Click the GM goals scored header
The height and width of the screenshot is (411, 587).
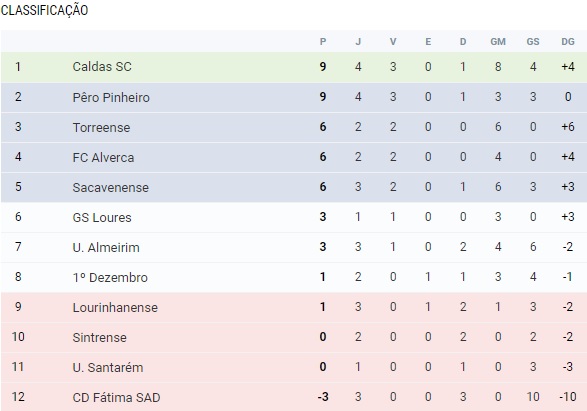tap(498, 42)
